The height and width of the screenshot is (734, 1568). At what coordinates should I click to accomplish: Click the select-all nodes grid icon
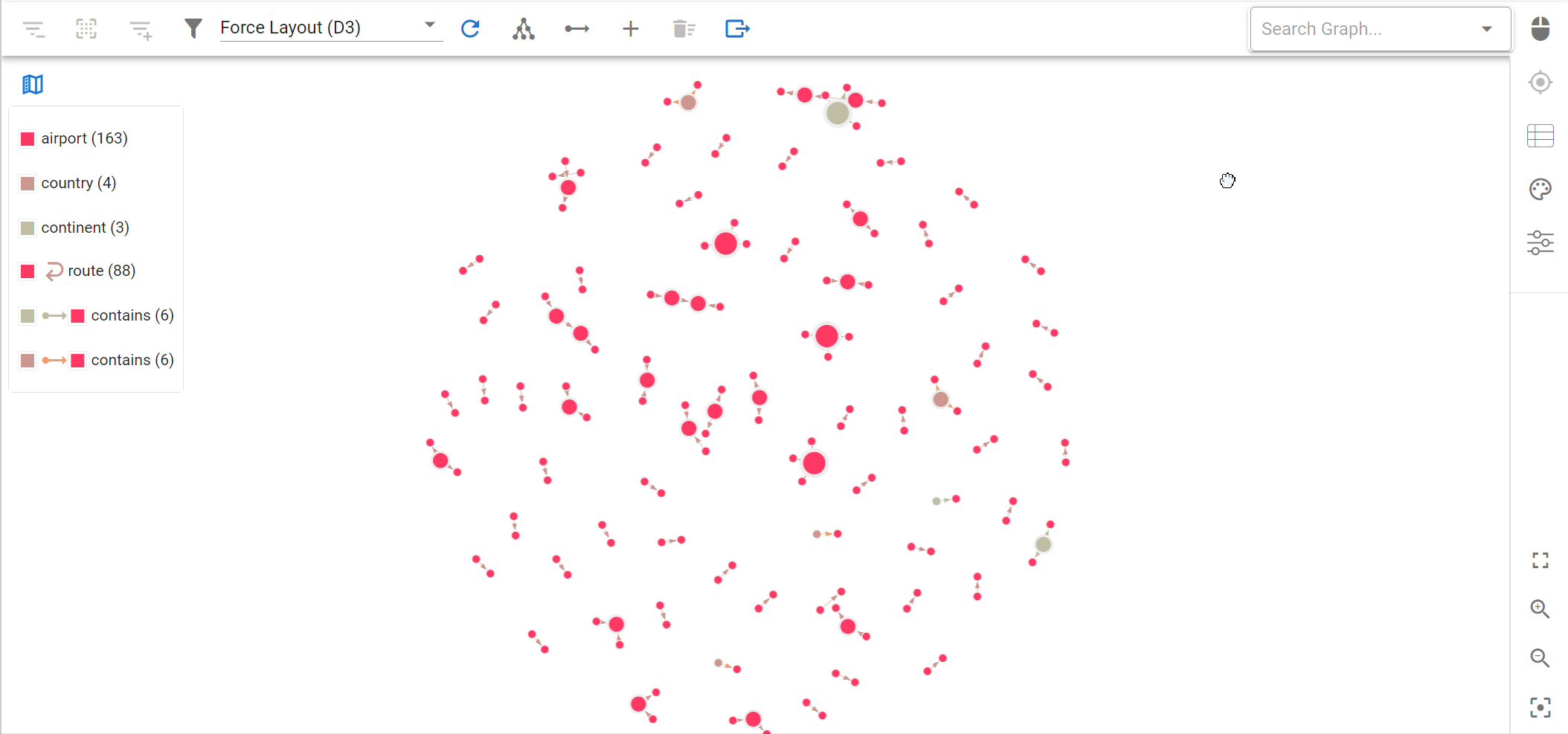click(86, 29)
